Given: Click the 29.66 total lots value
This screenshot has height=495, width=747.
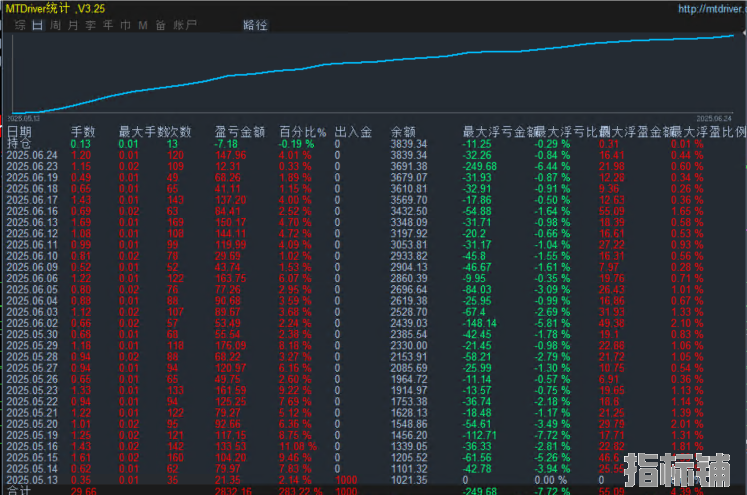Looking at the screenshot, I should (83, 491).
